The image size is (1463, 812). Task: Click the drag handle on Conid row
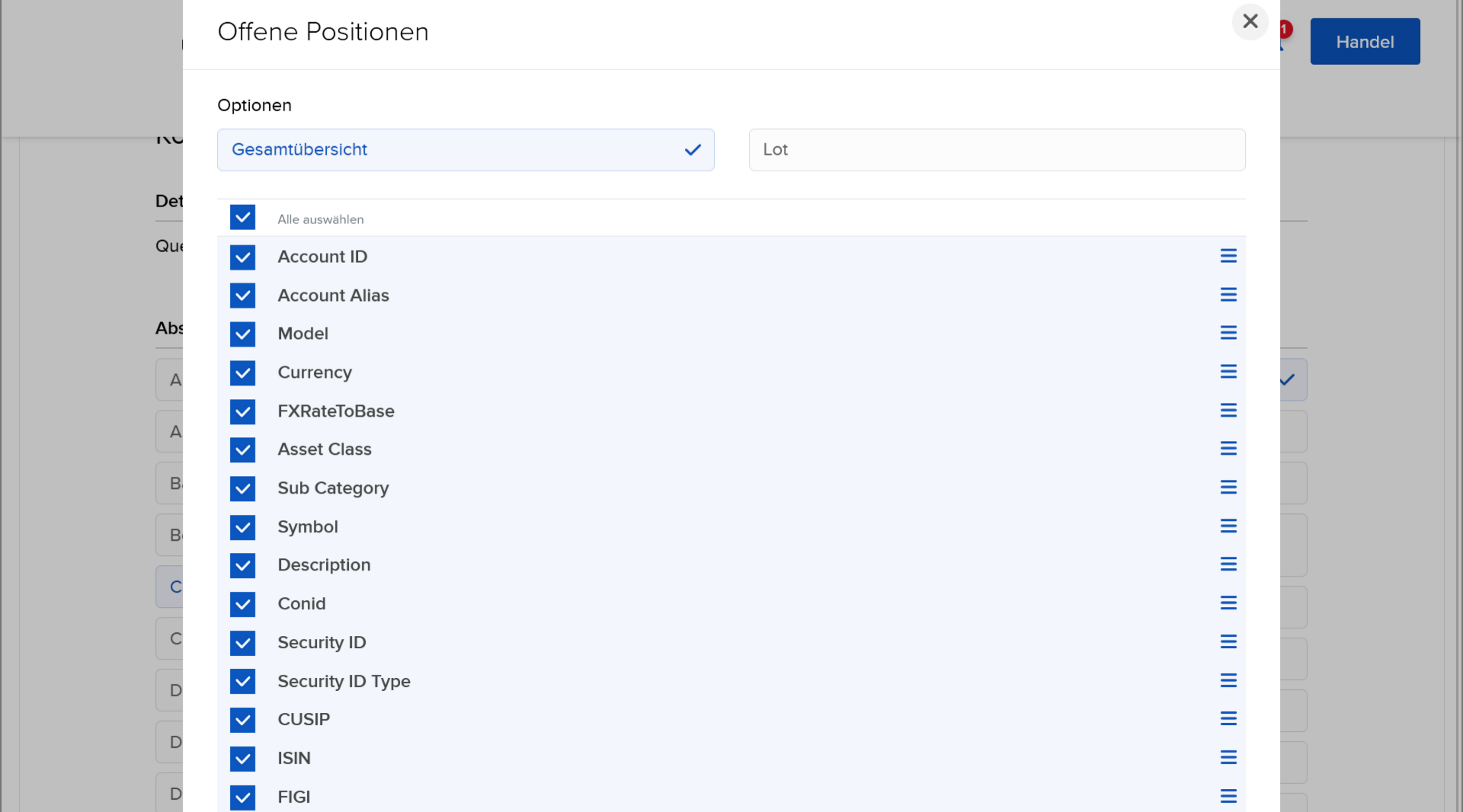(x=1228, y=603)
